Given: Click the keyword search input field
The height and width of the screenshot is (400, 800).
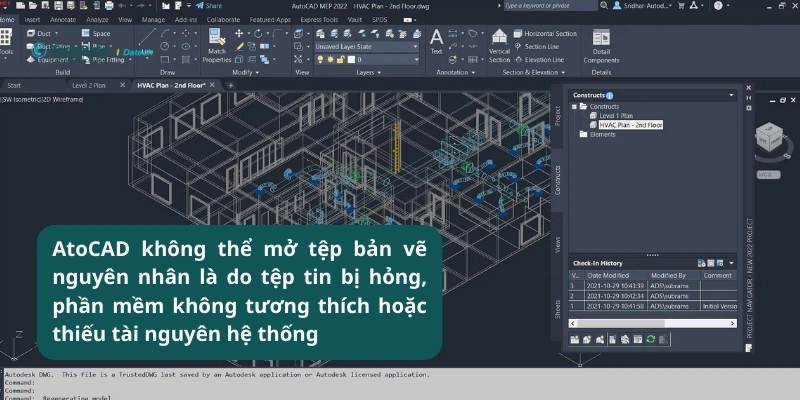Looking at the screenshot, I should pyautogui.click(x=550, y=6).
